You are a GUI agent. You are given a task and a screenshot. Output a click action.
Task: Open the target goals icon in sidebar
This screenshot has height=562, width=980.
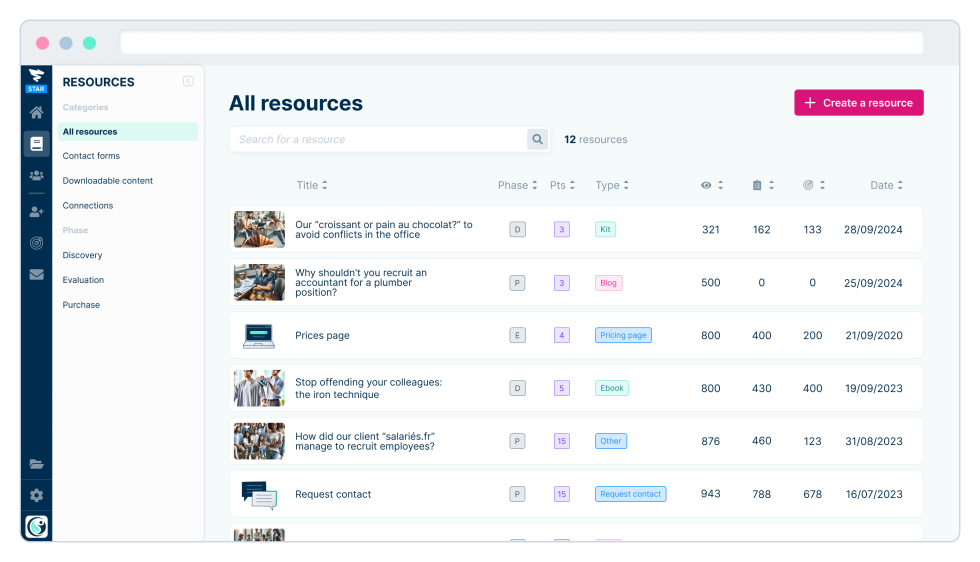coord(36,243)
